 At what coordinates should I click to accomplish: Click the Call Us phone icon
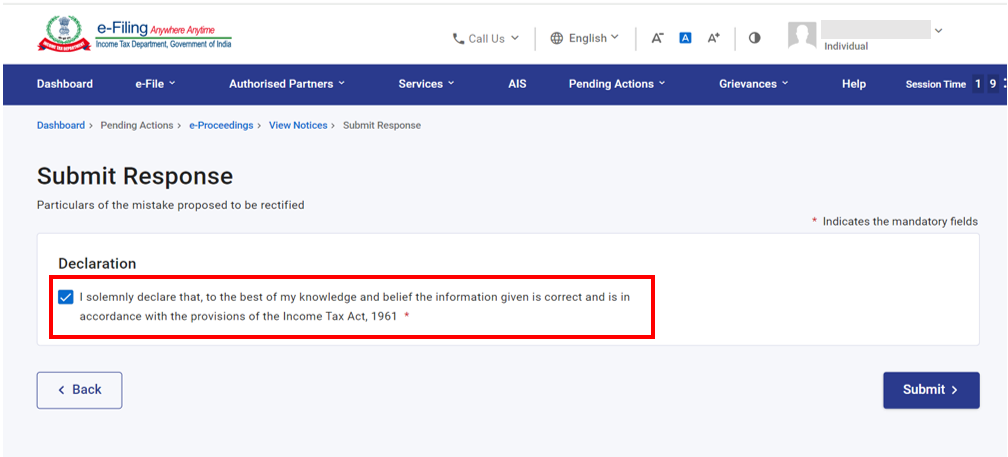(x=458, y=38)
